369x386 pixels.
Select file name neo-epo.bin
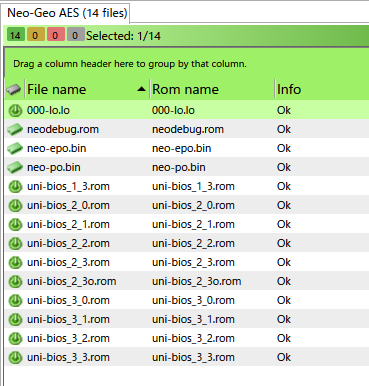[x=57, y=148]
